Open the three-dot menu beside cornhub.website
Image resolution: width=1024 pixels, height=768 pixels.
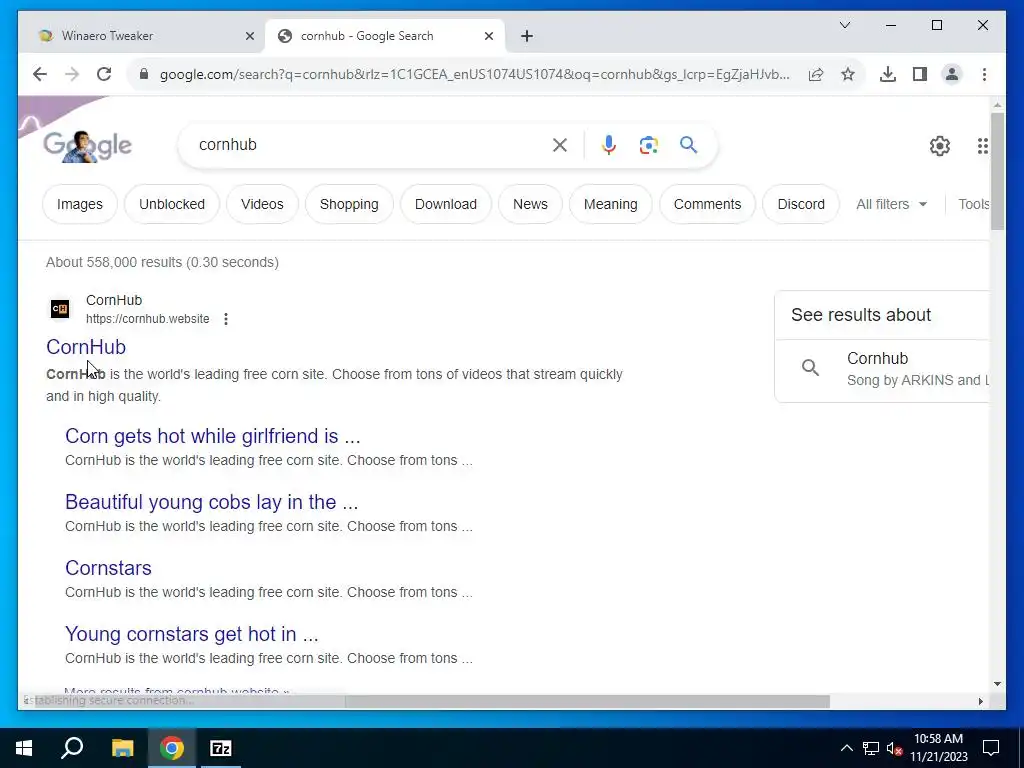point(226,319)
